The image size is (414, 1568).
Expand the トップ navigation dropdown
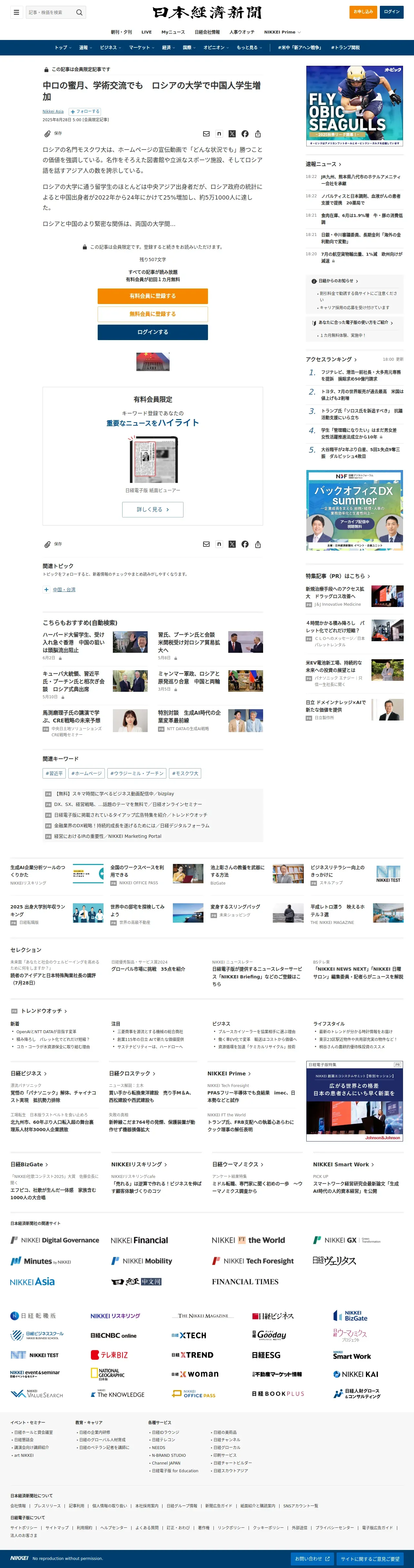63,47
